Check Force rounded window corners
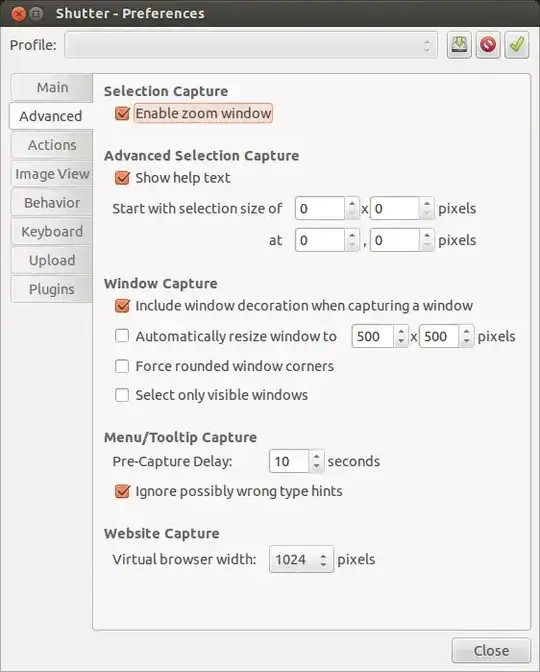 coord(122,366)
